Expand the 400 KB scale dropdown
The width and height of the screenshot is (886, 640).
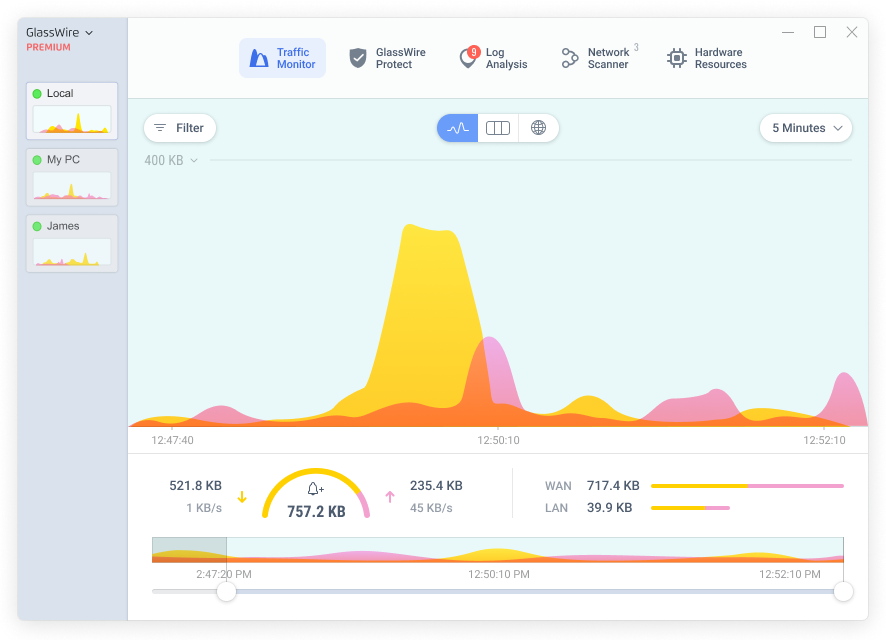click(x=171, y=160)
